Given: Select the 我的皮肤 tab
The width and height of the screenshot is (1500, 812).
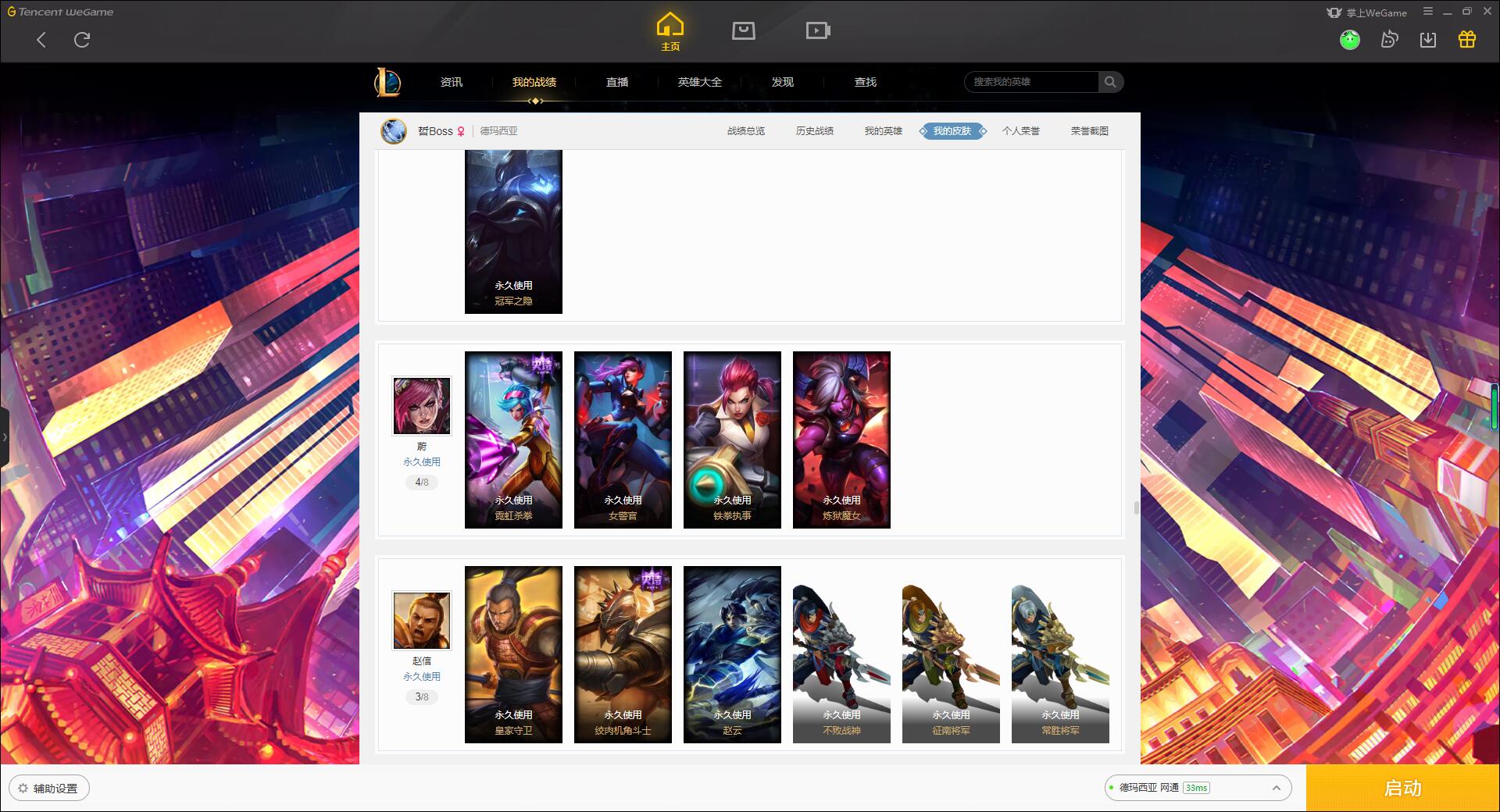Looking at the screenshot, I should pos(952,131).
